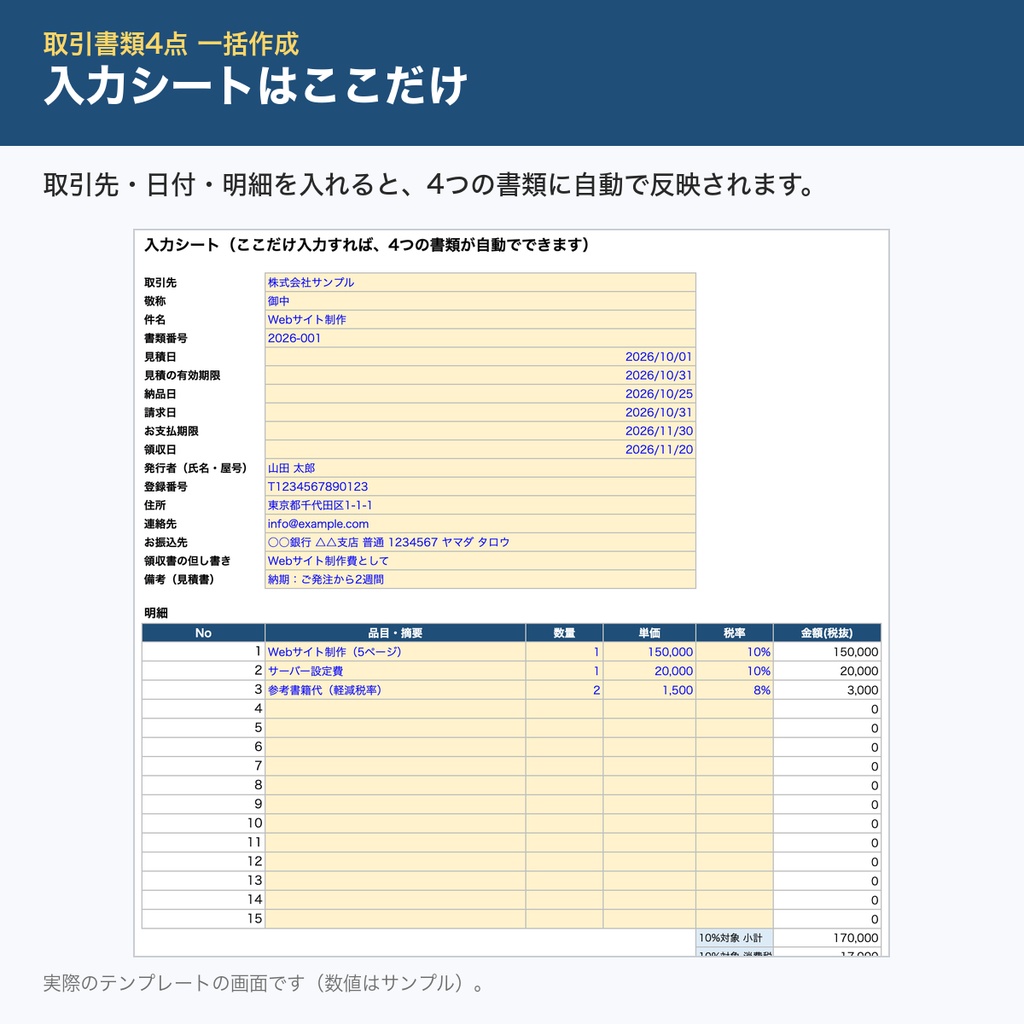Select the 連絡先 cell info@example.com

480,524
